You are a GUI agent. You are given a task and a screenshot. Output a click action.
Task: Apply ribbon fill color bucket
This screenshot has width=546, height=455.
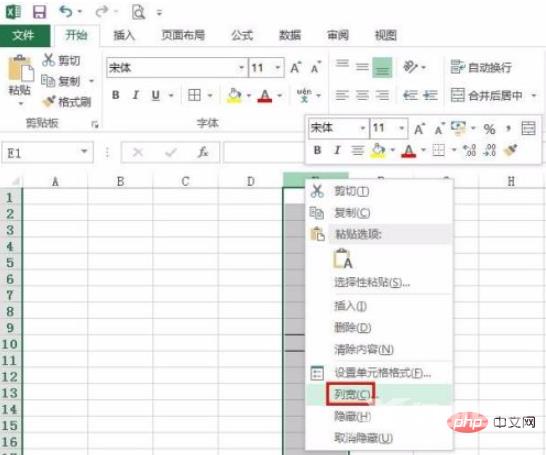pos(234,95)
